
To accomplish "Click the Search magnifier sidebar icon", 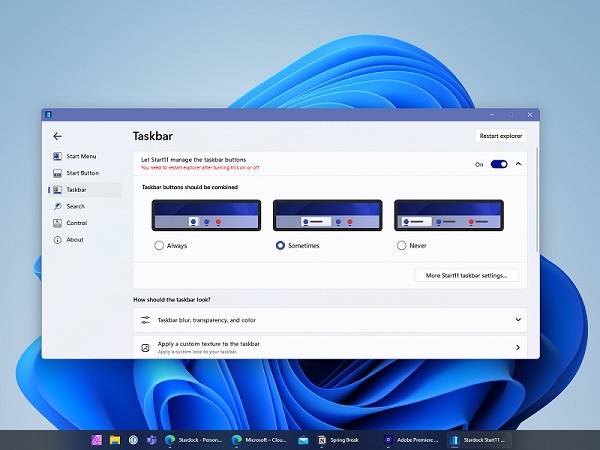I will pyautogui.click(x=57, y=206).
